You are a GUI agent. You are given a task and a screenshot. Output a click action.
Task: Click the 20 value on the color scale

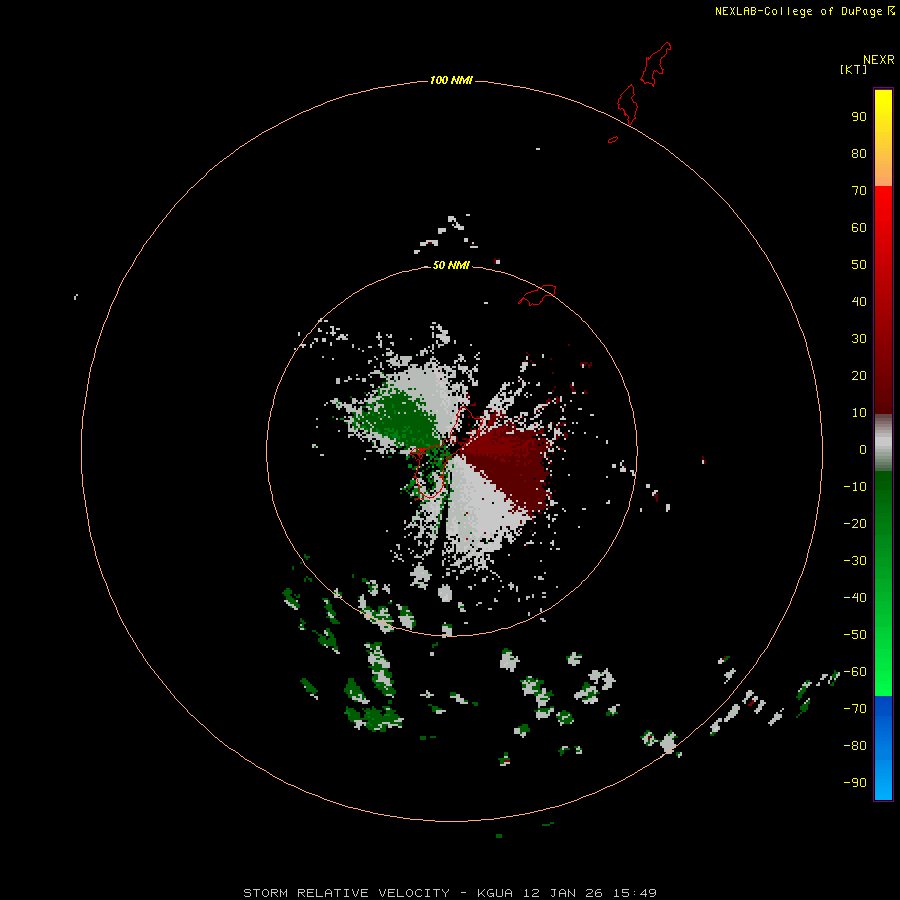859,375
